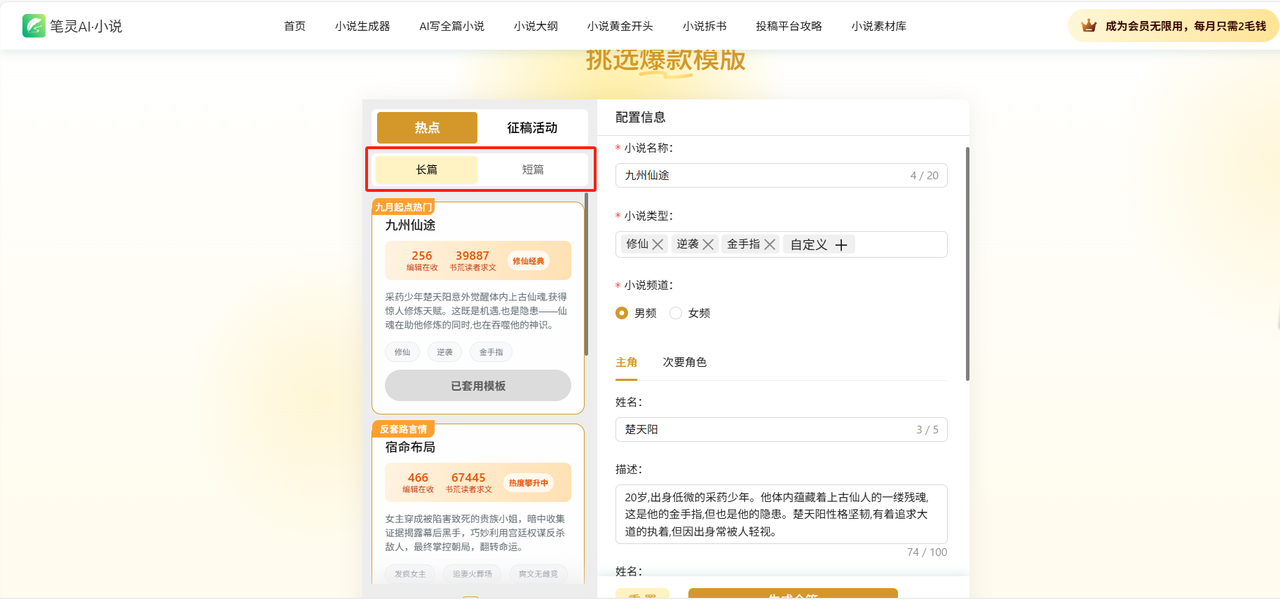Switch to the 次要角色 tab
Screen dimensions: 1280x600
[x=685, y=362]
